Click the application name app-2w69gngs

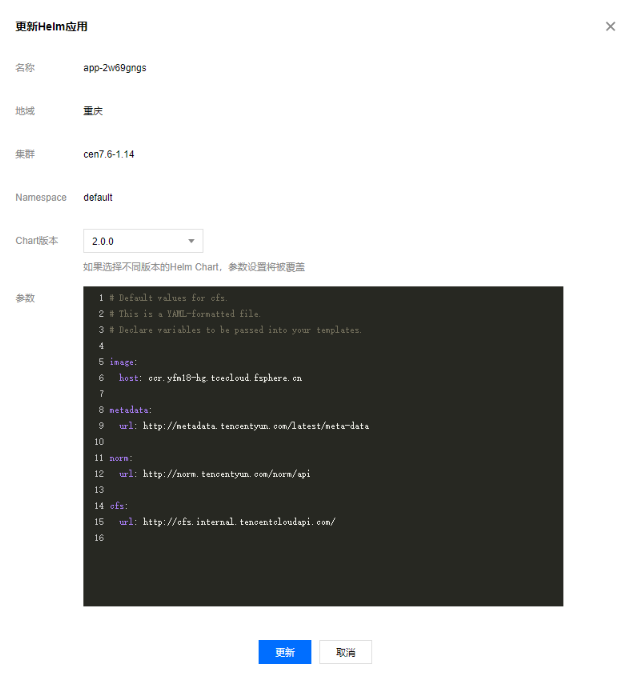point(115,68)
